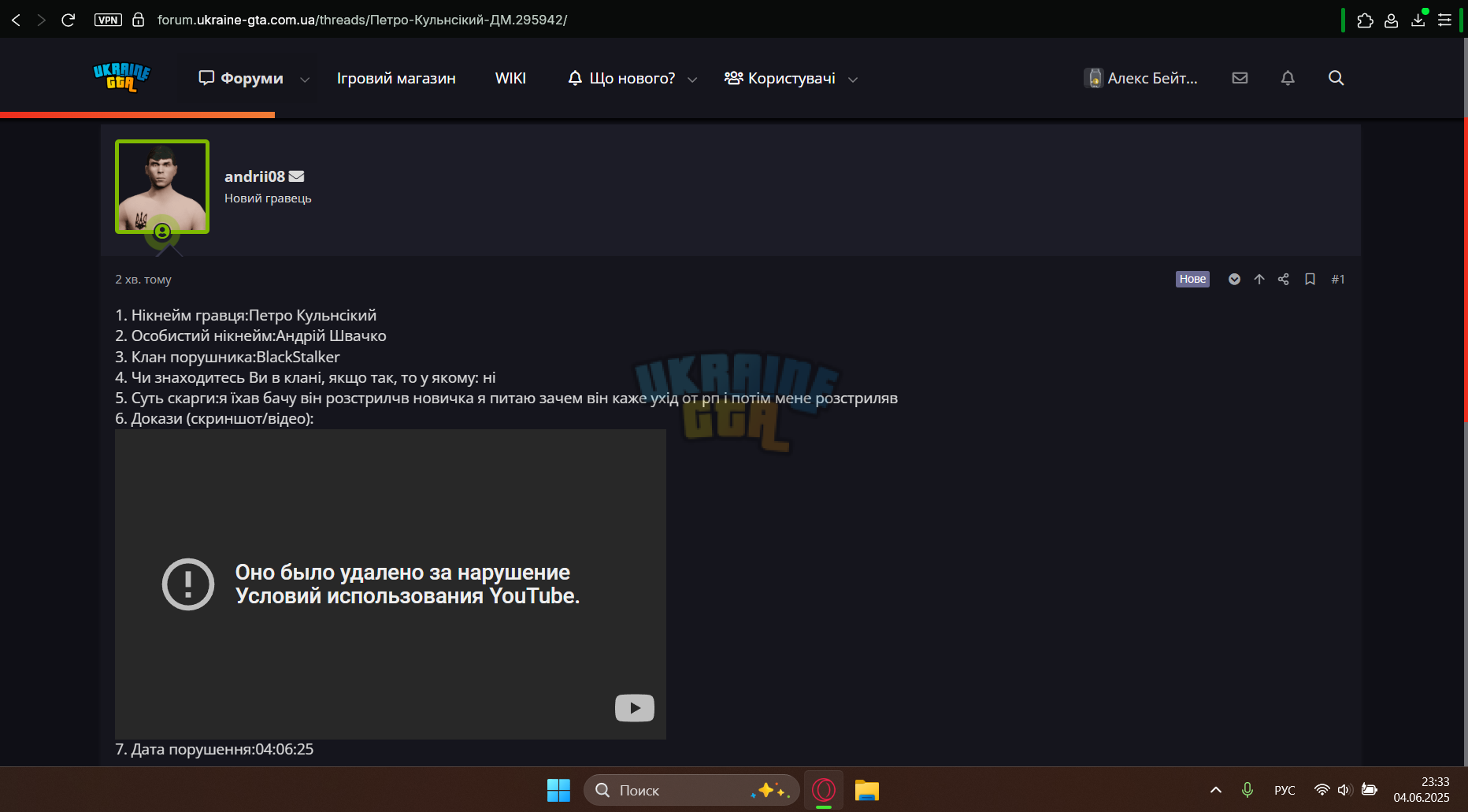Screen dimensions: 1468x812
Task: Open the Windows Start button
Action: click(x=558, y=790)
